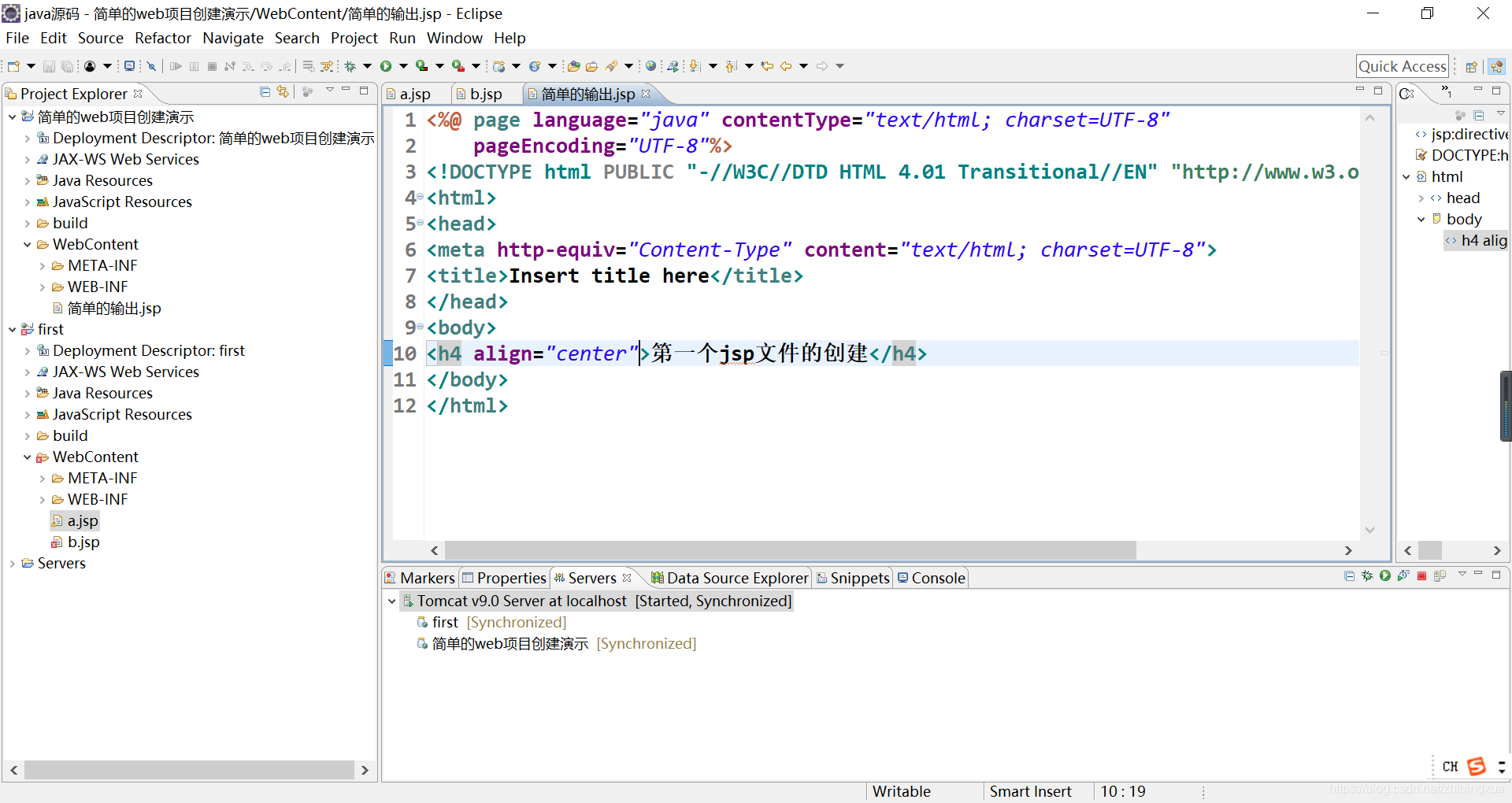The width and height of the screenshot is (1512, 803).
Task: Click the Debug bug icon in the main toolbar
Action: point(350,66)
